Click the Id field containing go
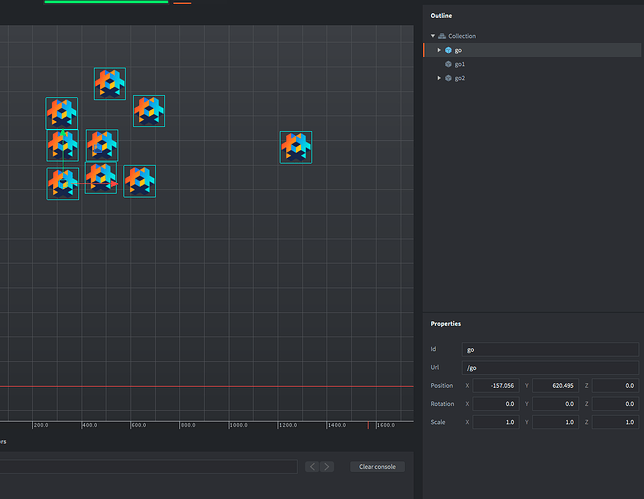The image size is (644, 499). (550, 350)
